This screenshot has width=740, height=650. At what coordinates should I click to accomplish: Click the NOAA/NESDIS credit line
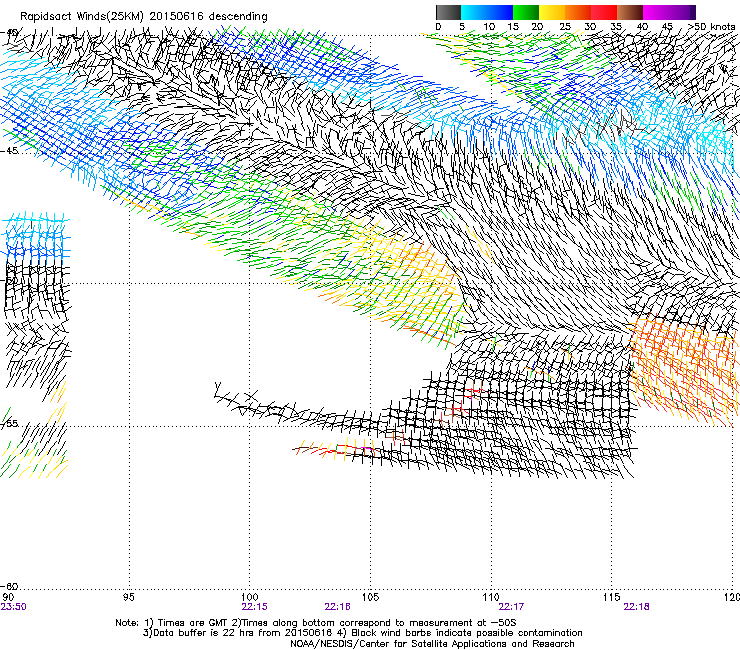(x=432, y=644)
